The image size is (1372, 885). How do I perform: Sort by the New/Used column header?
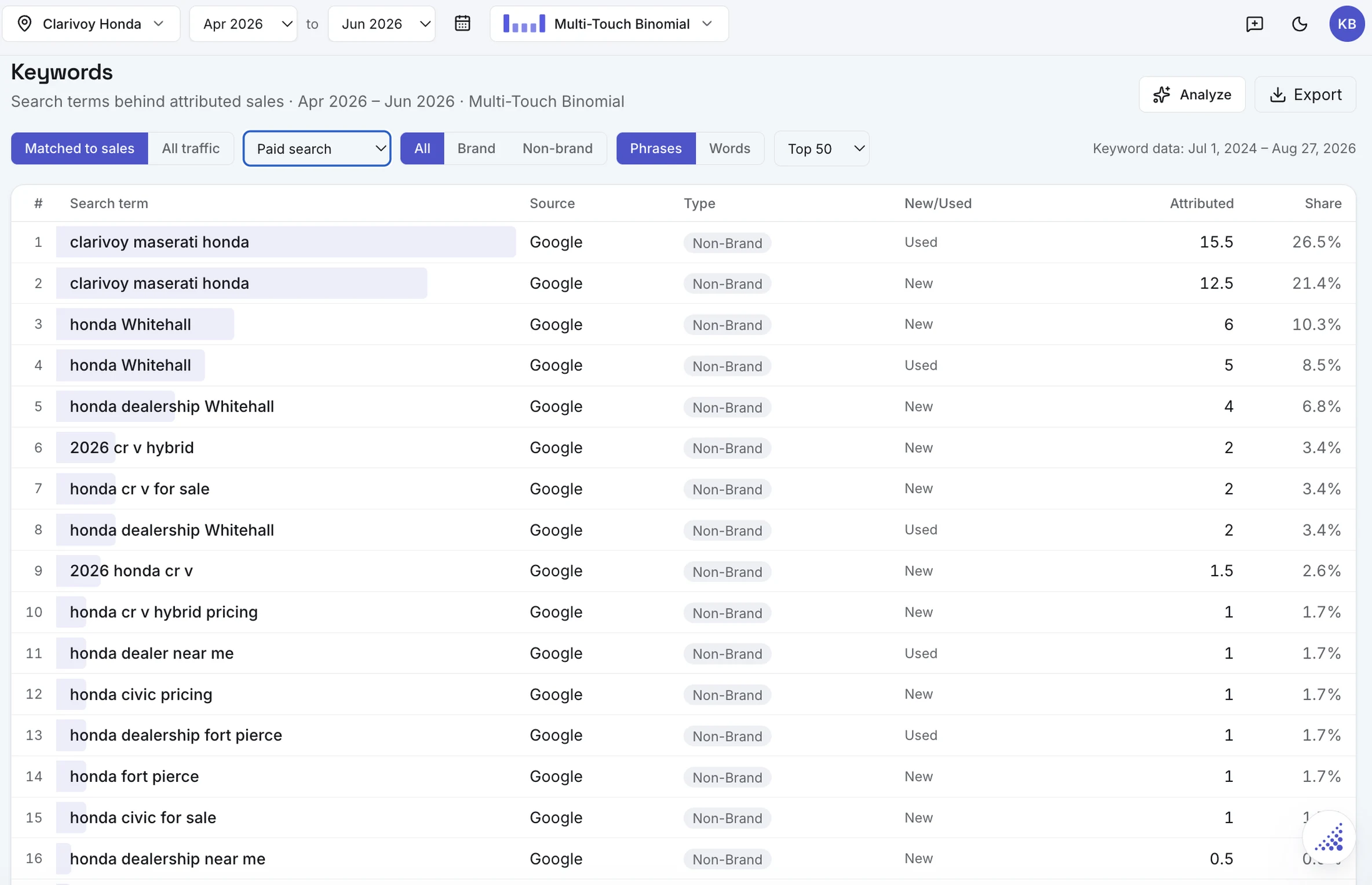938,203
